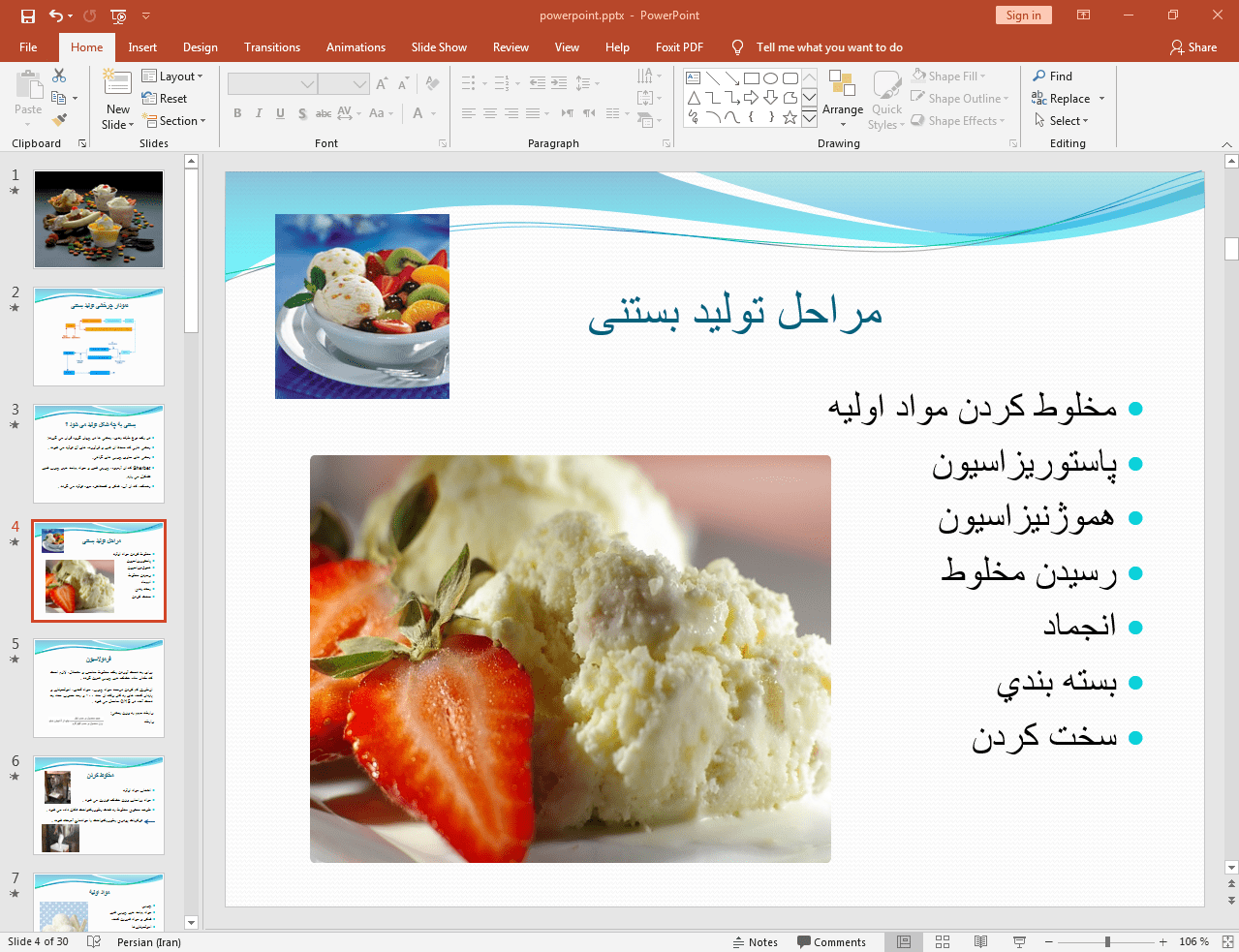The height and width of the screenshot is (952, 1239).
Task: Select the oval shape in the shapes gallery
Action: 770,78
